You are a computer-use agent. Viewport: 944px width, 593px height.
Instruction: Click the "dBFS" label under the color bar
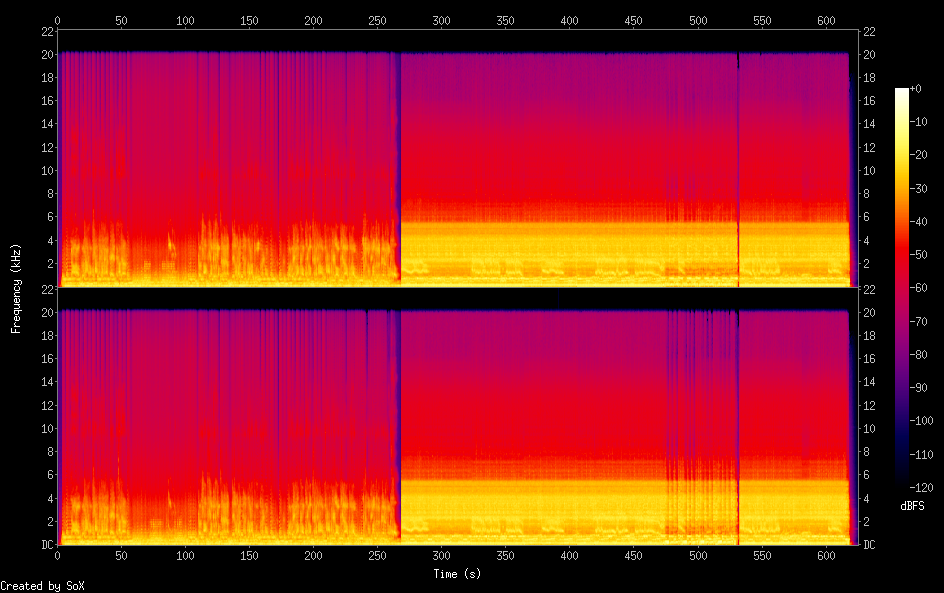point(912,507)
